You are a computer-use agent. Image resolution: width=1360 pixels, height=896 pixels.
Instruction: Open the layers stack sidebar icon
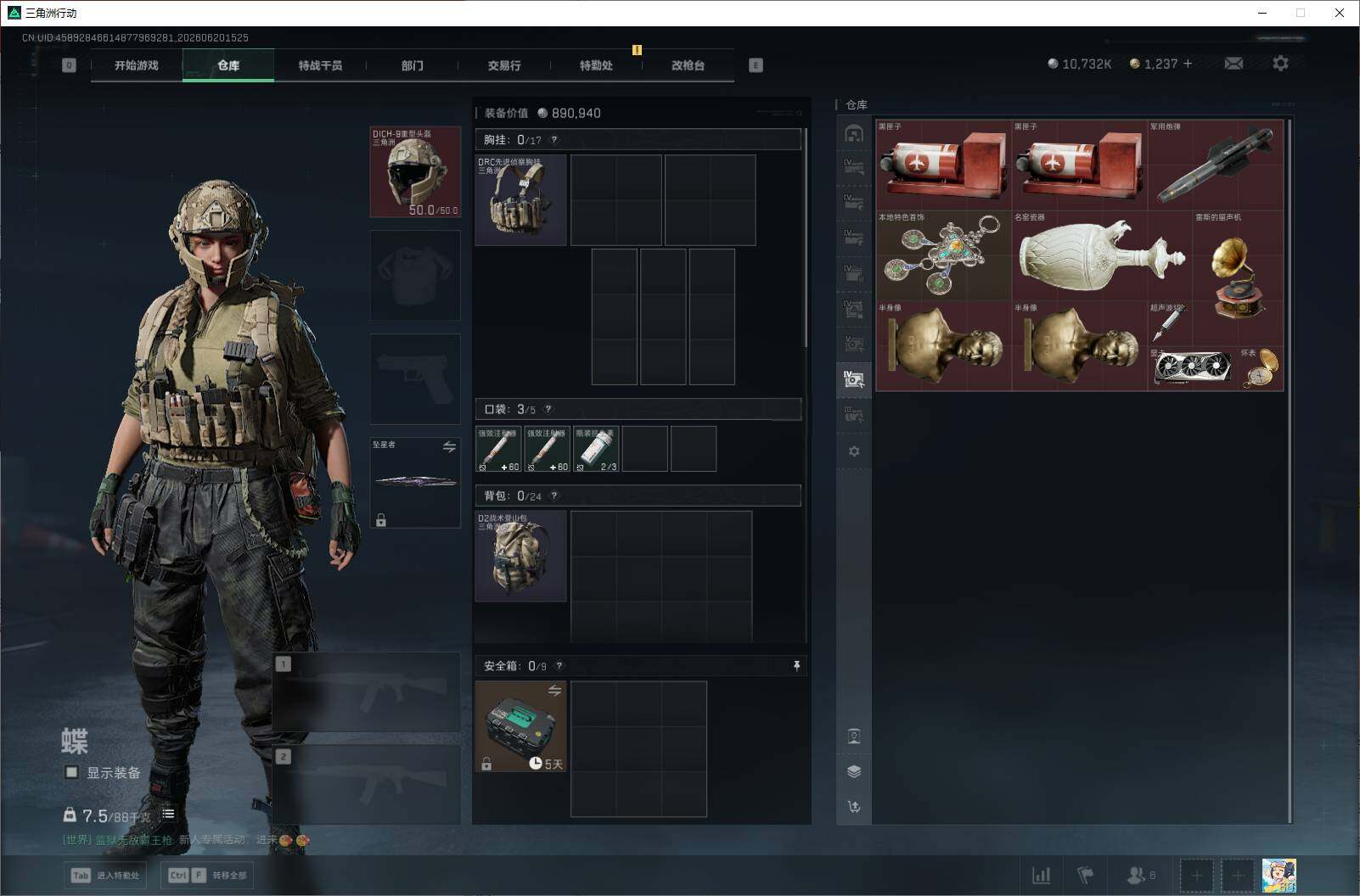pyautogui.click(x=854, y=771)
